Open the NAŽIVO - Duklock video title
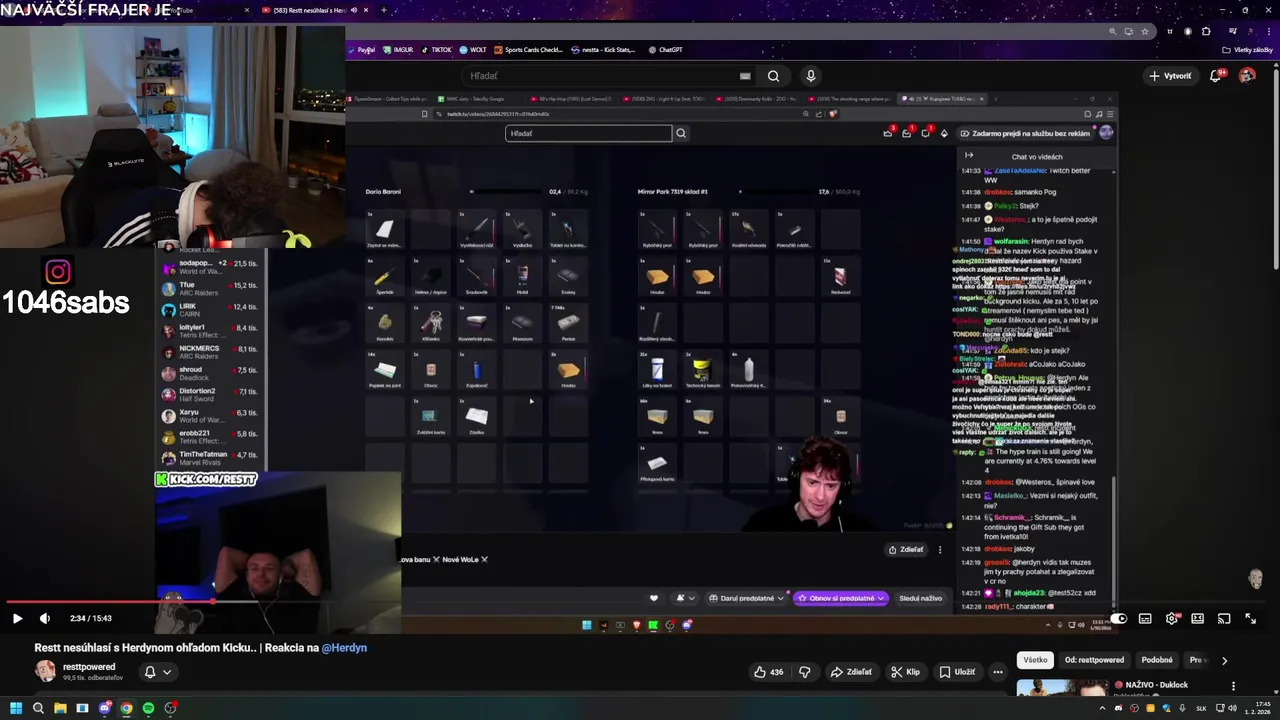 (x=1151, y=685)
